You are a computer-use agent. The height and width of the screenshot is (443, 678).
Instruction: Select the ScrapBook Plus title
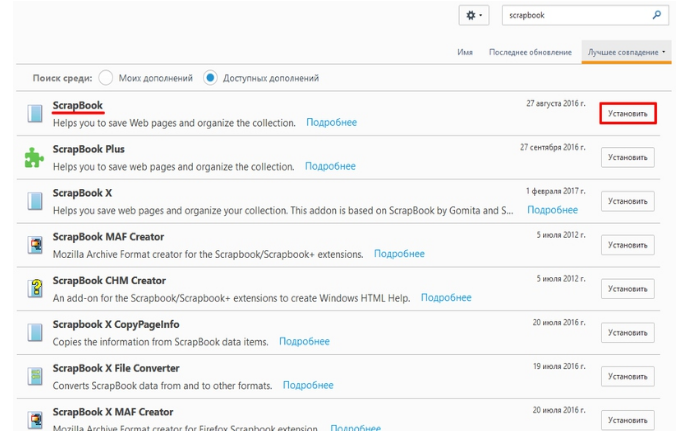click(x=89, y=149)
